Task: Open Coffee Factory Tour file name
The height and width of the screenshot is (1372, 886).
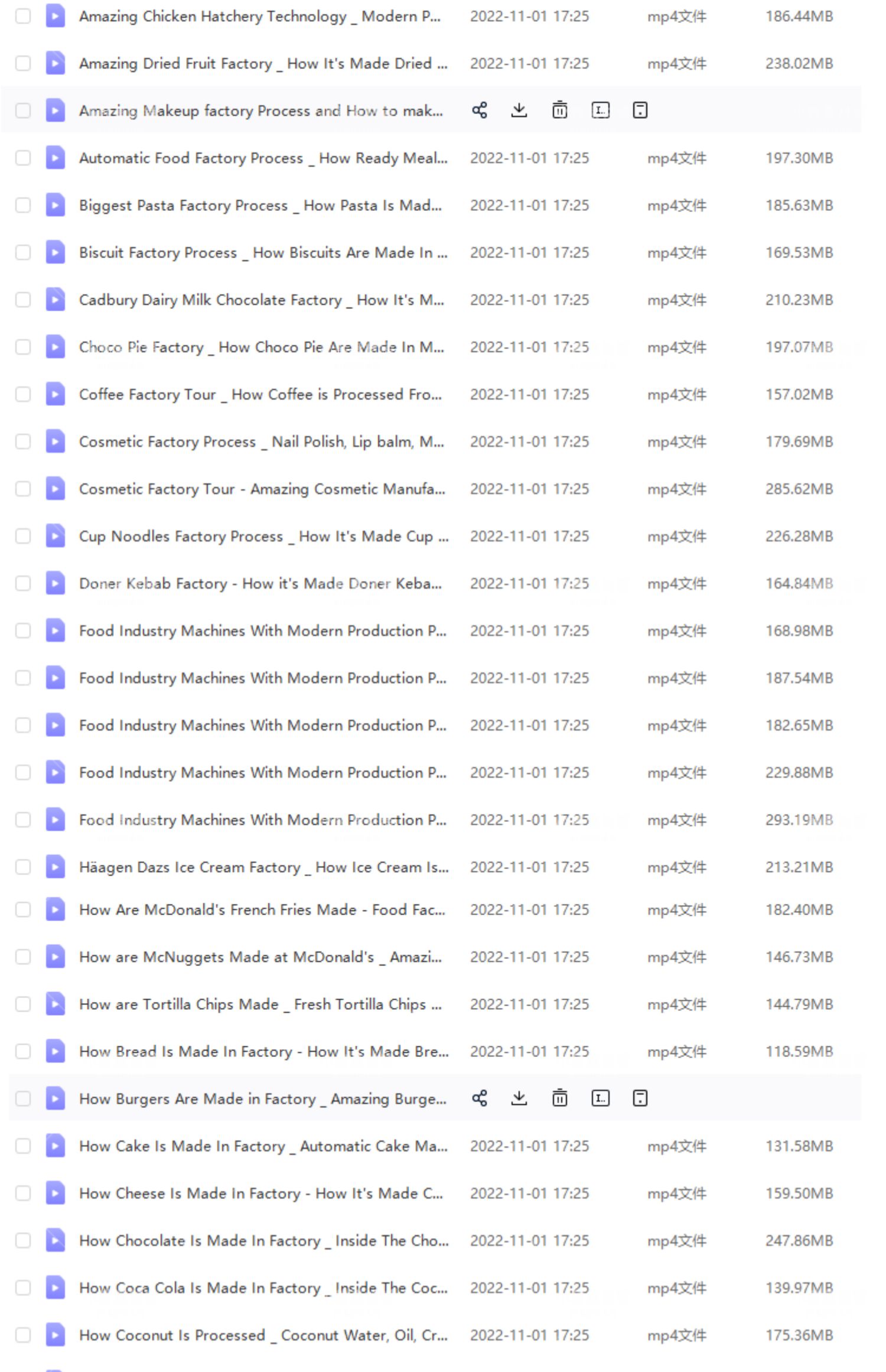Action: [x=260, y=395]
